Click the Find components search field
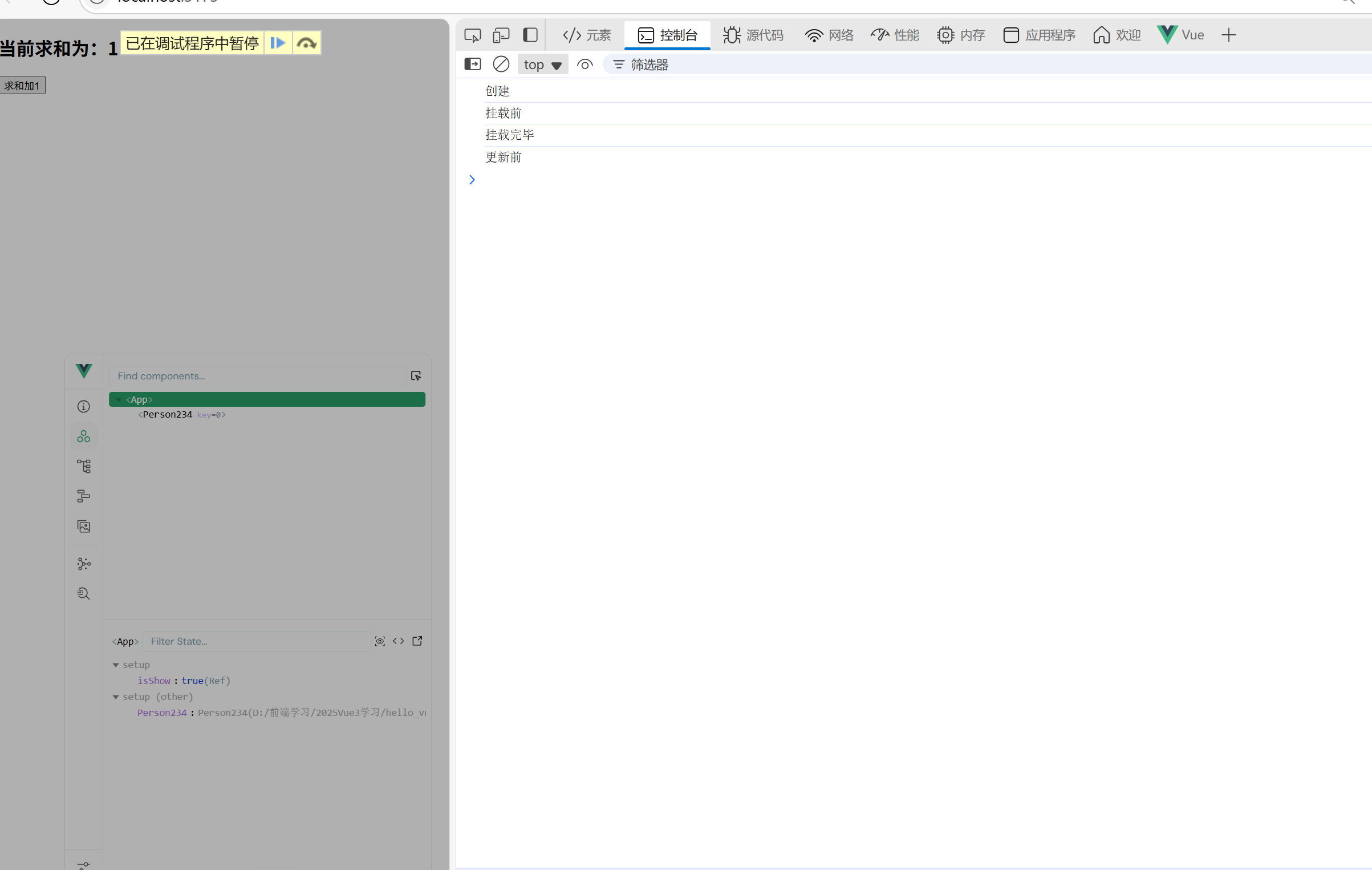Viewport: 1372px width, 870px height. coord(257,376)
